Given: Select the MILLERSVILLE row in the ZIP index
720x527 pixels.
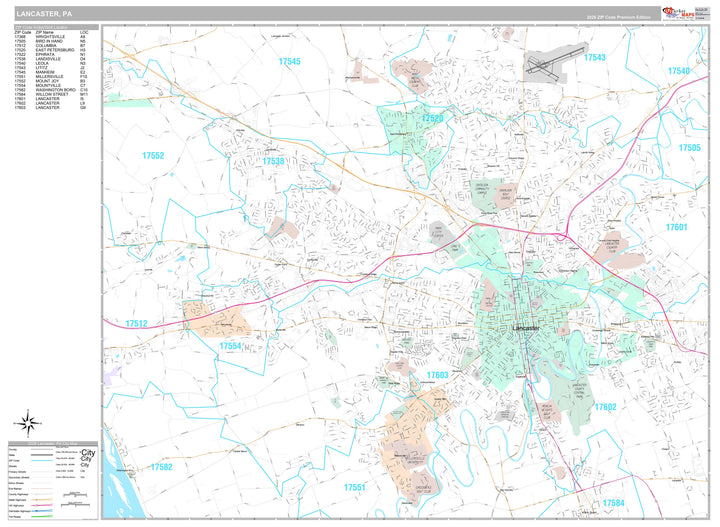Looking at the screenshot, I should (50, 77).
